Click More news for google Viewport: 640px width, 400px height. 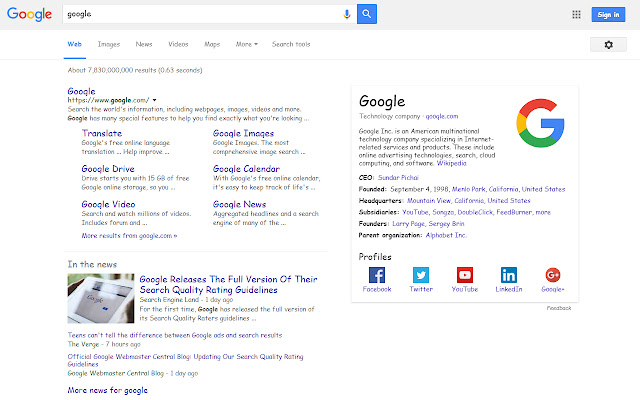tap(107, 390)
